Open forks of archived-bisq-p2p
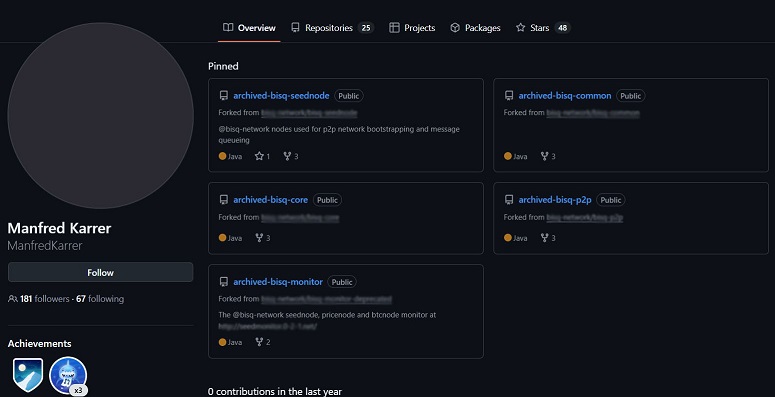This screenshot has width=775, height=397. pyautogui.click(x=548, y=238)
